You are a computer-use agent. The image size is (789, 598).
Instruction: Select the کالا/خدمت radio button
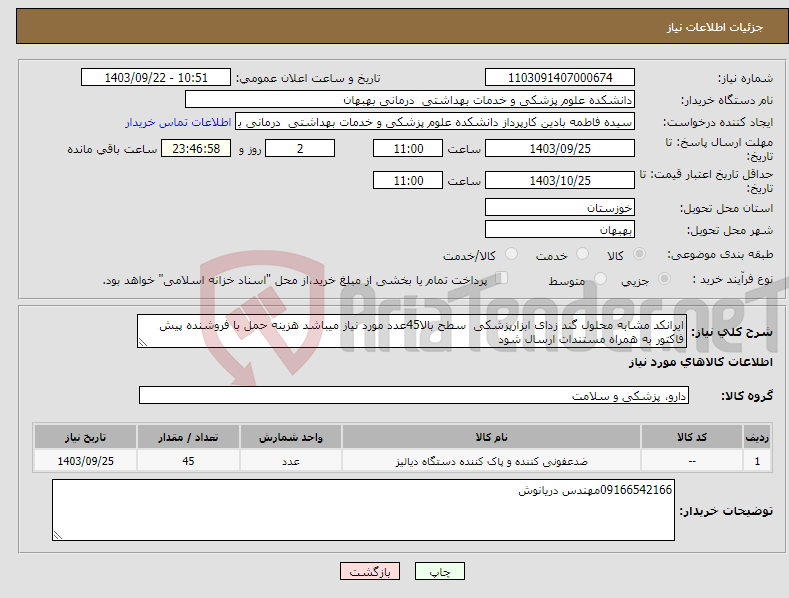pos(511,254)
